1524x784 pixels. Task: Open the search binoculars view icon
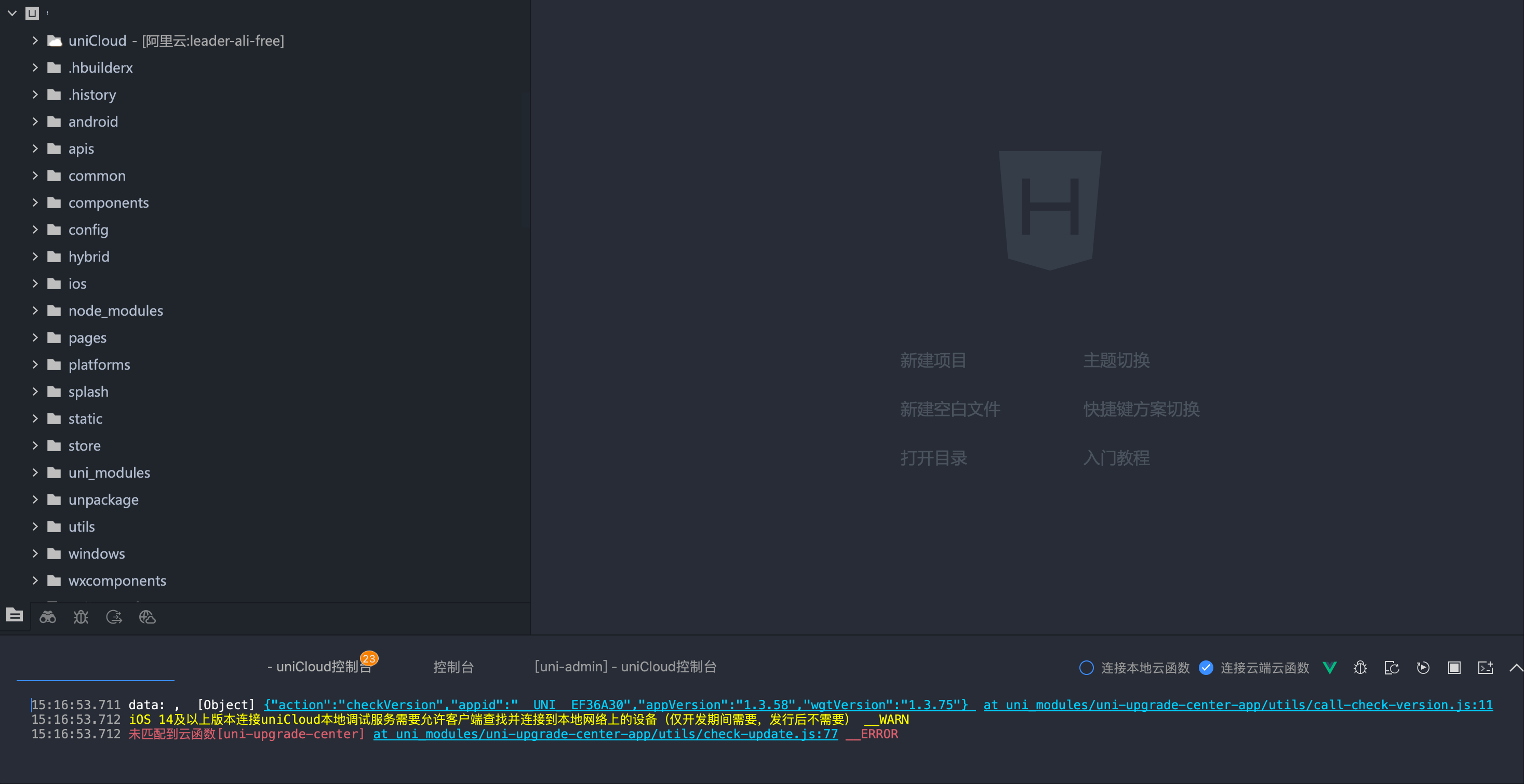48,617
